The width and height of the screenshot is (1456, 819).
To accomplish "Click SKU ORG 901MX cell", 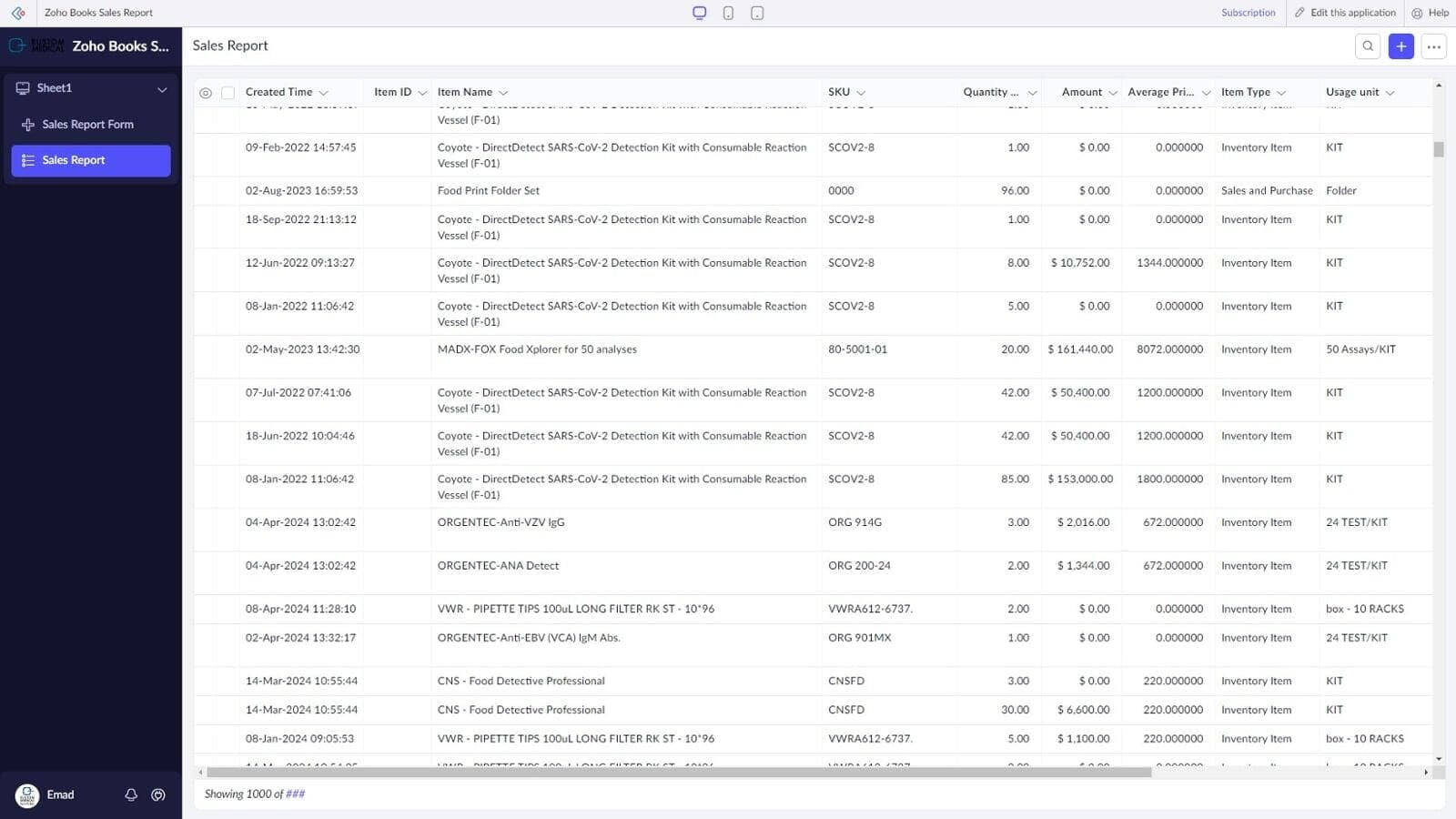I will [860, 638].
